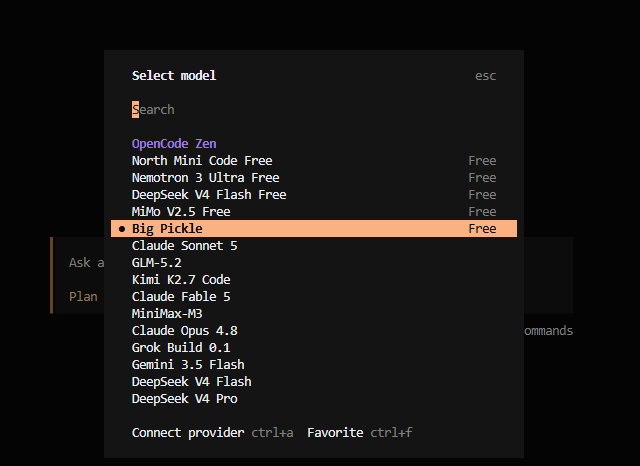Image resolution: width=640 pixels, height=466 pixels.
Task: Click the Favorite action
Action: coord(335,433)
